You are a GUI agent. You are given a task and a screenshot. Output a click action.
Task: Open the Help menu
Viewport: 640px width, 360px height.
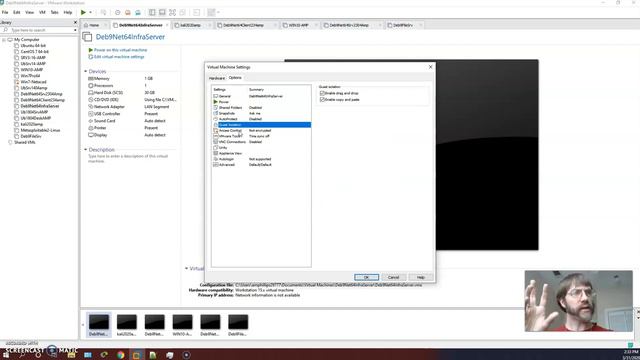click(x=68, y=13)
